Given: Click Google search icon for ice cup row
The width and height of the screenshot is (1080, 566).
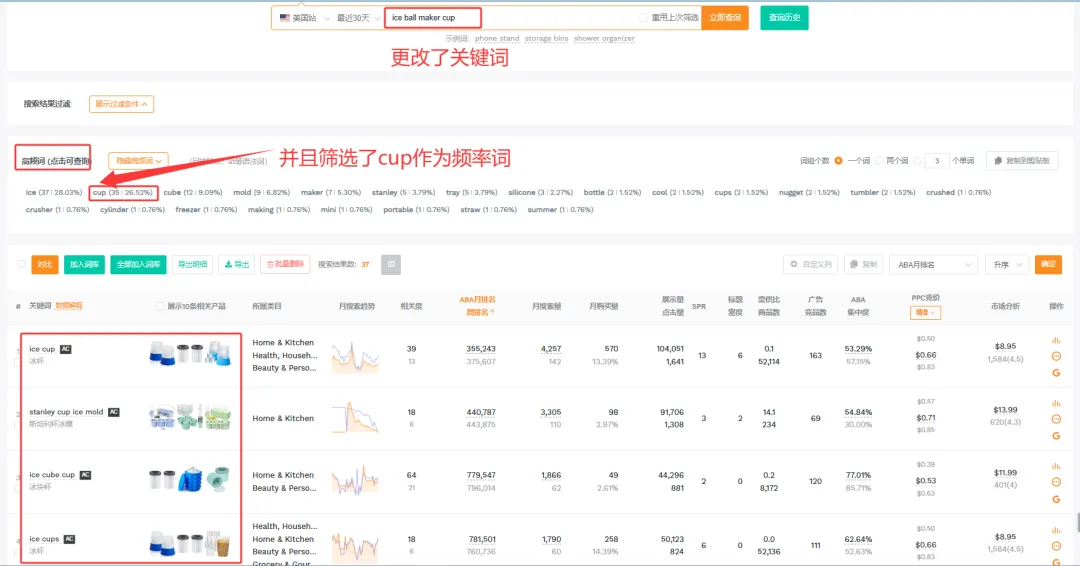Looking at the screenshot, I should click(1056, 372).
